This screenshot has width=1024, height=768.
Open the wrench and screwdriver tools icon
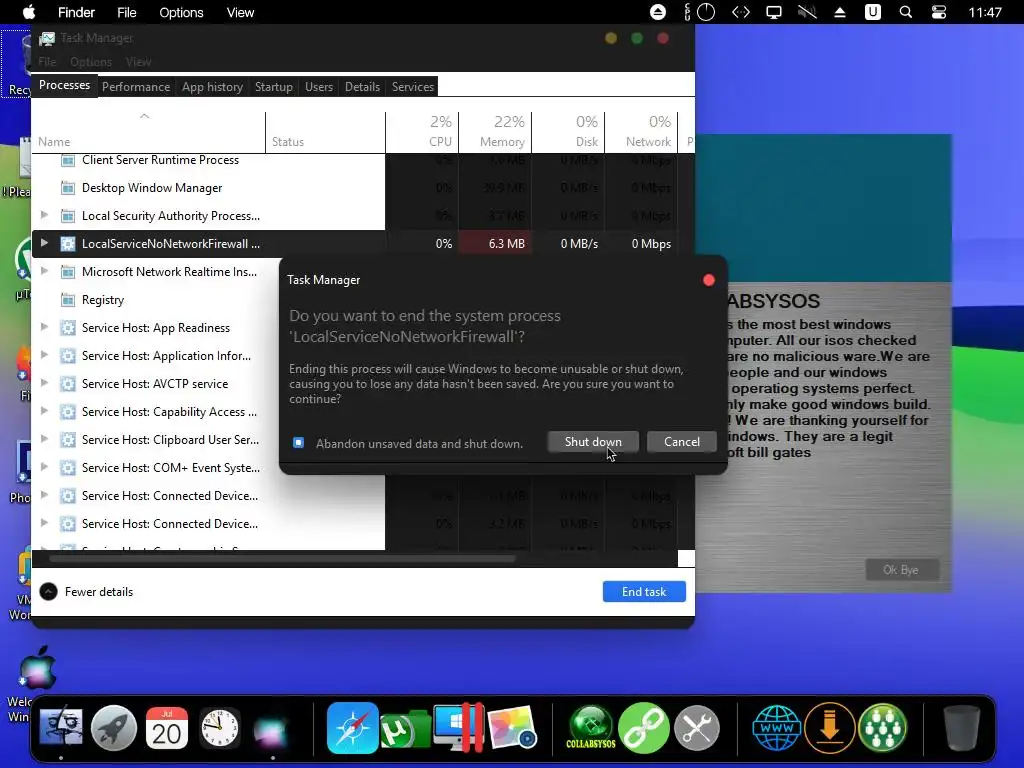click(x=696, y=728)
